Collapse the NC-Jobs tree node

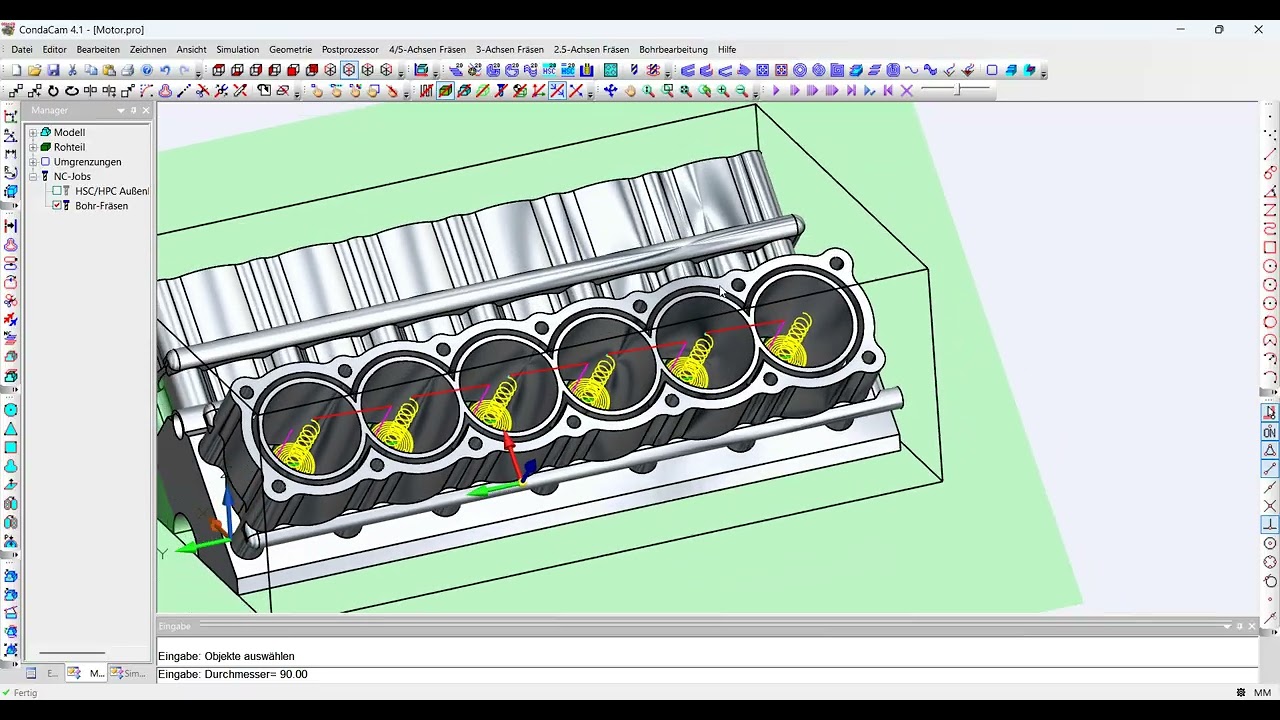coord(33,176)
